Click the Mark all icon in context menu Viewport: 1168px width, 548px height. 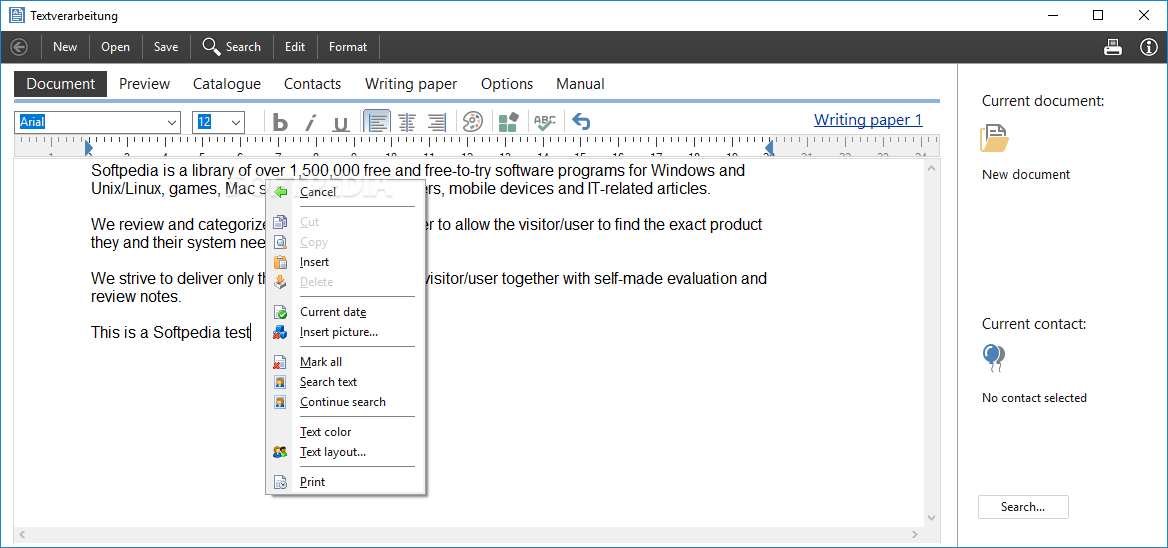(x=280, y=362)
